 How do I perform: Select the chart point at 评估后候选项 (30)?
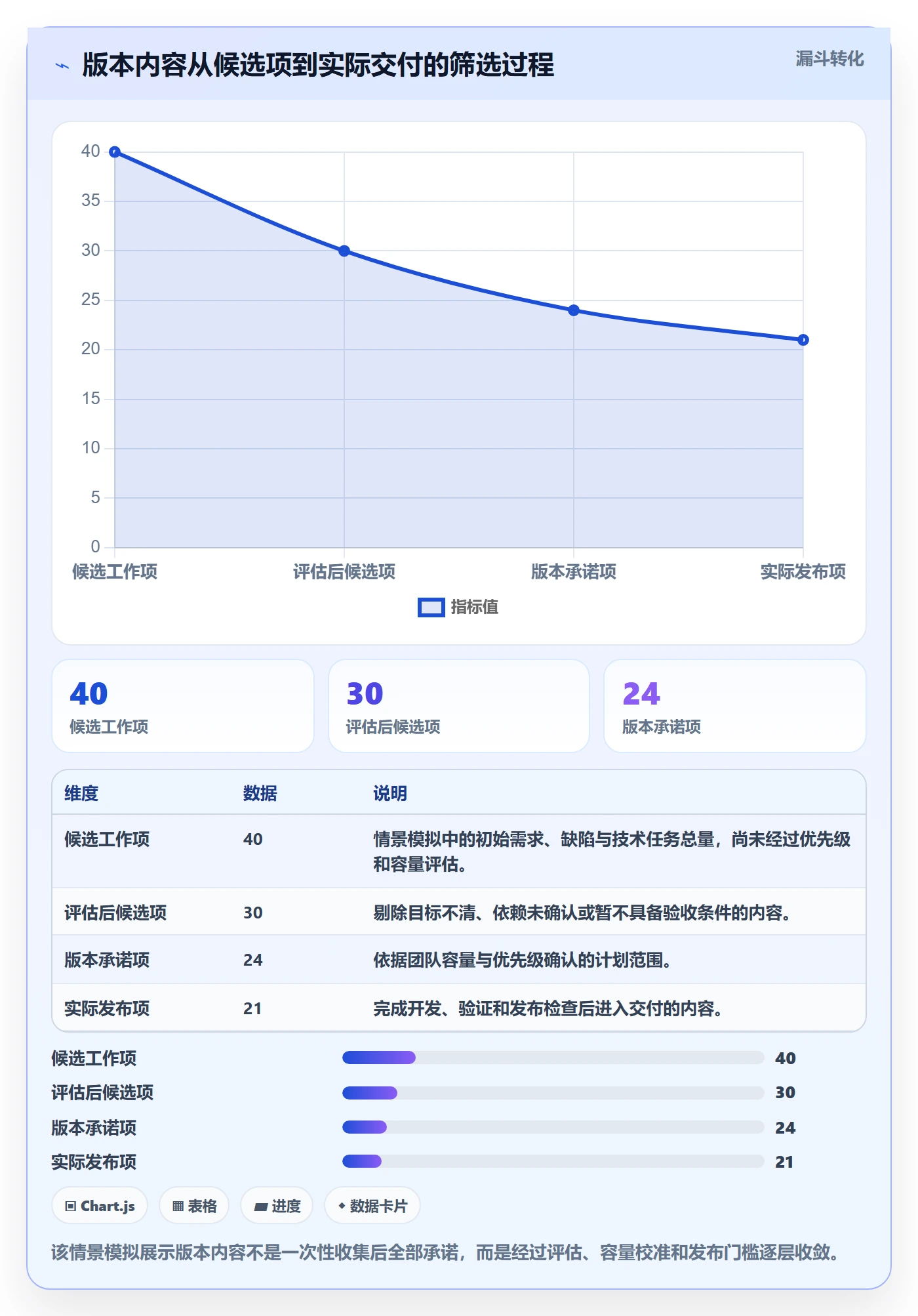[x=344, y=251]
